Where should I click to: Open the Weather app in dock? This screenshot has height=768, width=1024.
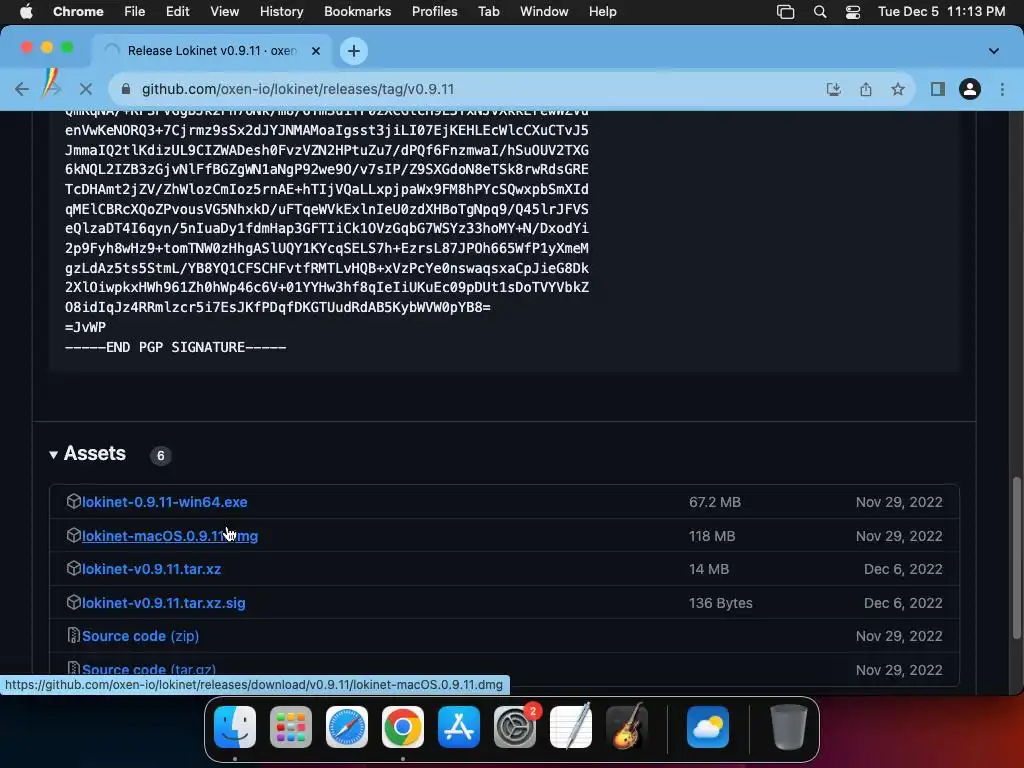coord(708,726)
